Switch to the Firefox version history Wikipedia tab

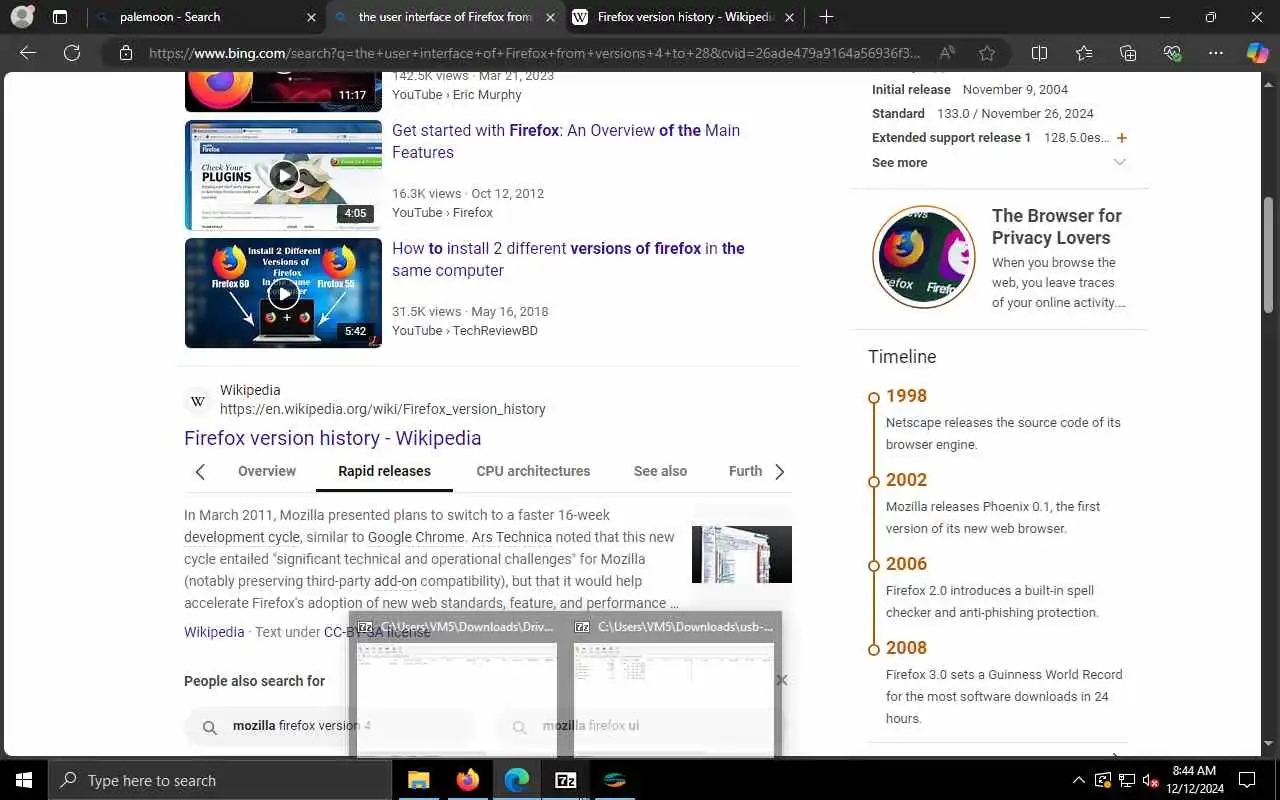[684, 17]
